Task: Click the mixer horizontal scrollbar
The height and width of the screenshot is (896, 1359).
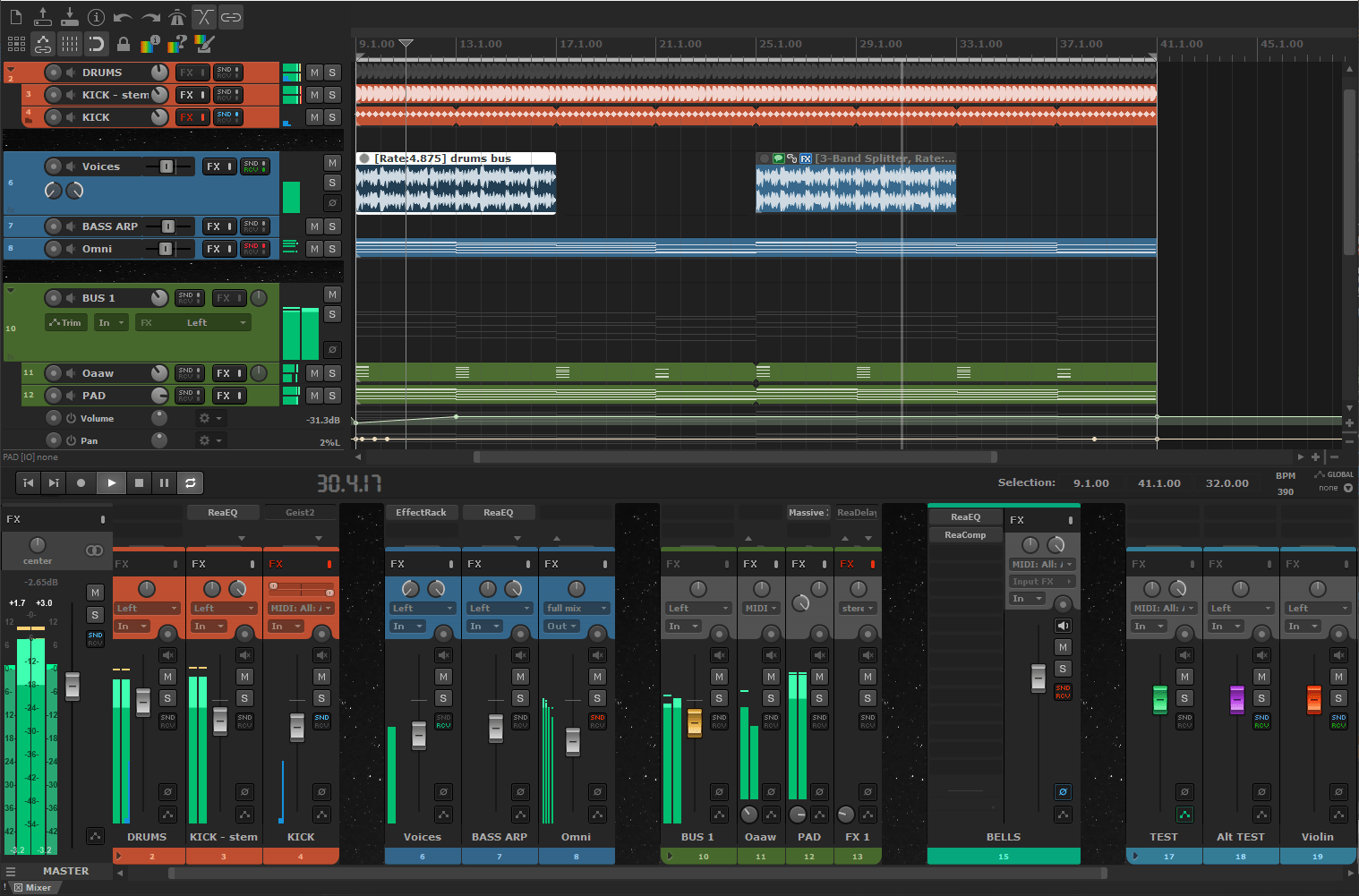Action: pos(638,873)
